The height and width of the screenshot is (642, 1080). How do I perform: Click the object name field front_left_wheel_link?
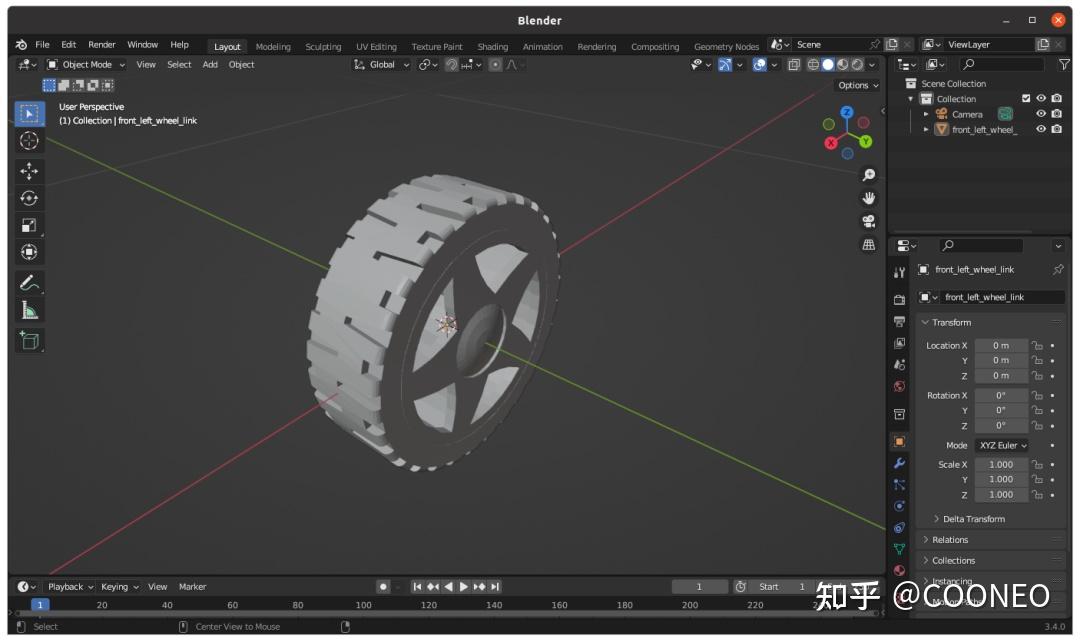point(1004,297)
